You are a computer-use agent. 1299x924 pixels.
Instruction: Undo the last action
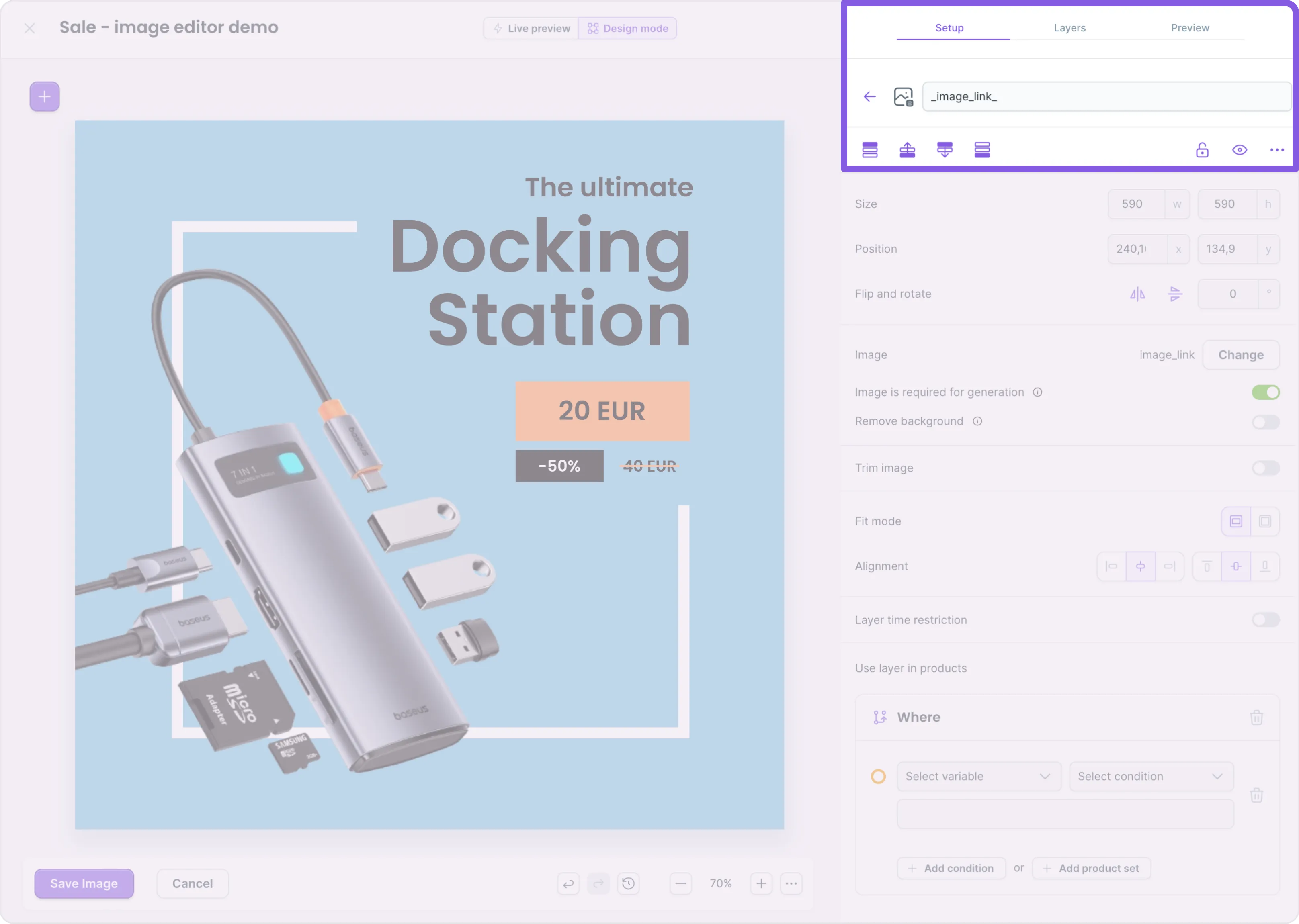[x=568, y=883]
